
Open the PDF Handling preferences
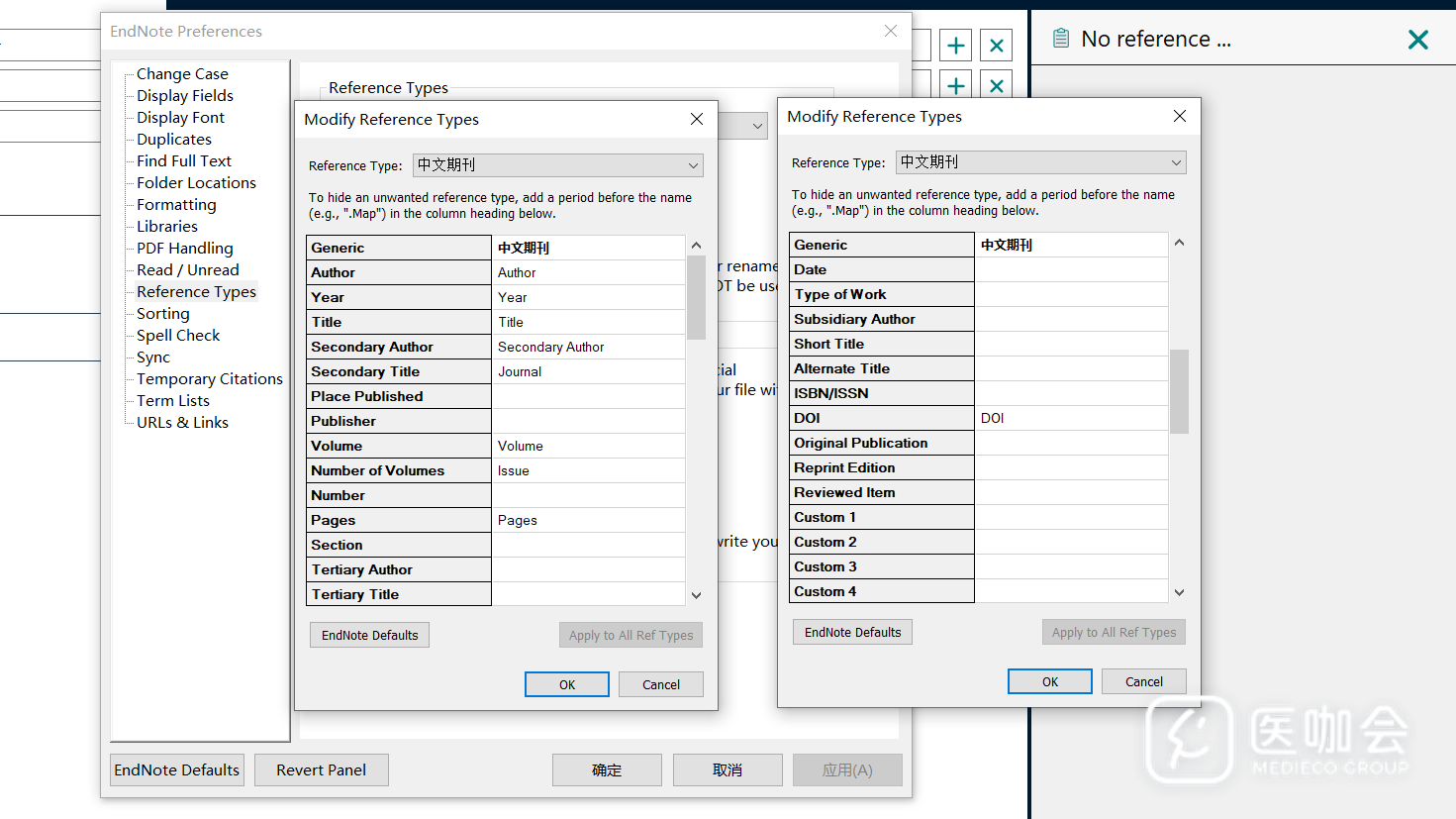(184, 248)
